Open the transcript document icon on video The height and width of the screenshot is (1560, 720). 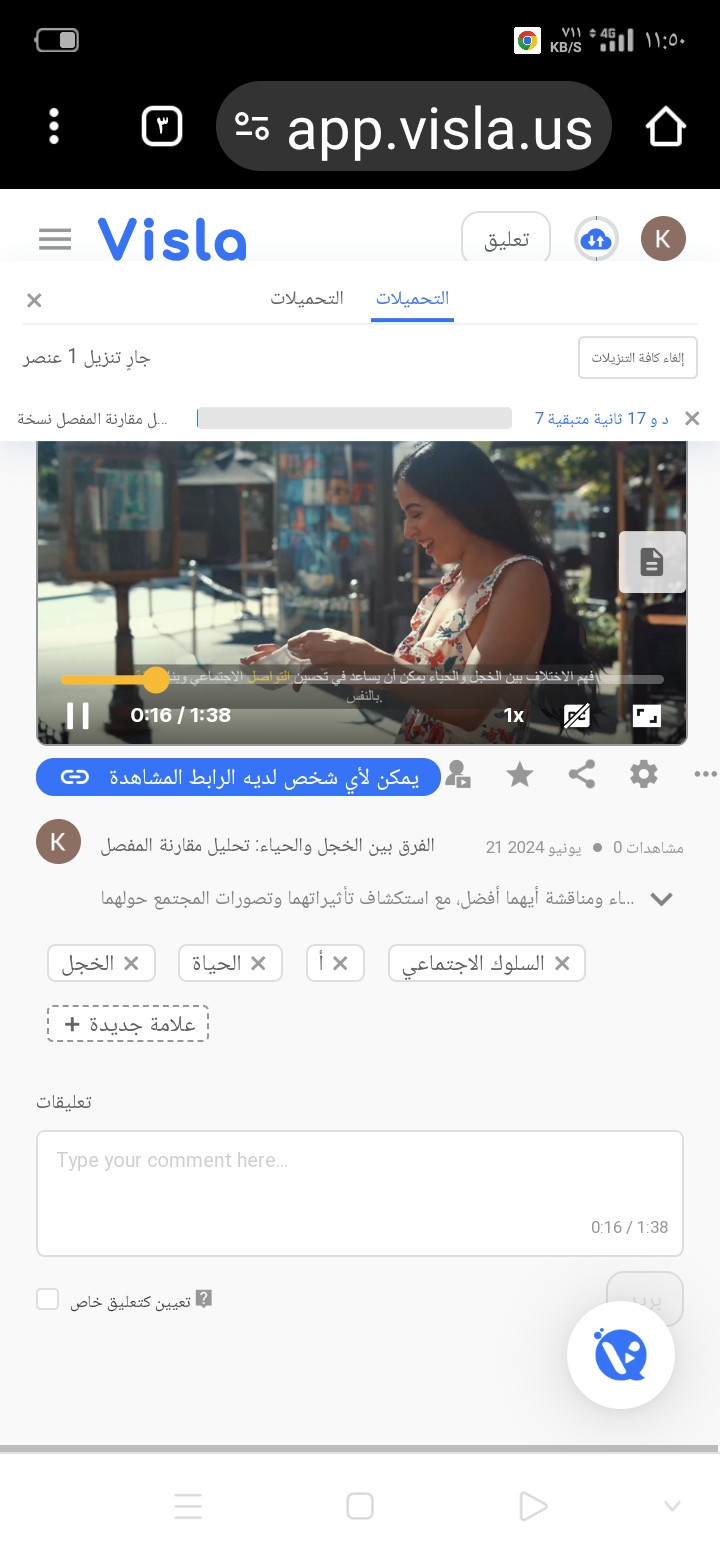click(x=652, y=562)
